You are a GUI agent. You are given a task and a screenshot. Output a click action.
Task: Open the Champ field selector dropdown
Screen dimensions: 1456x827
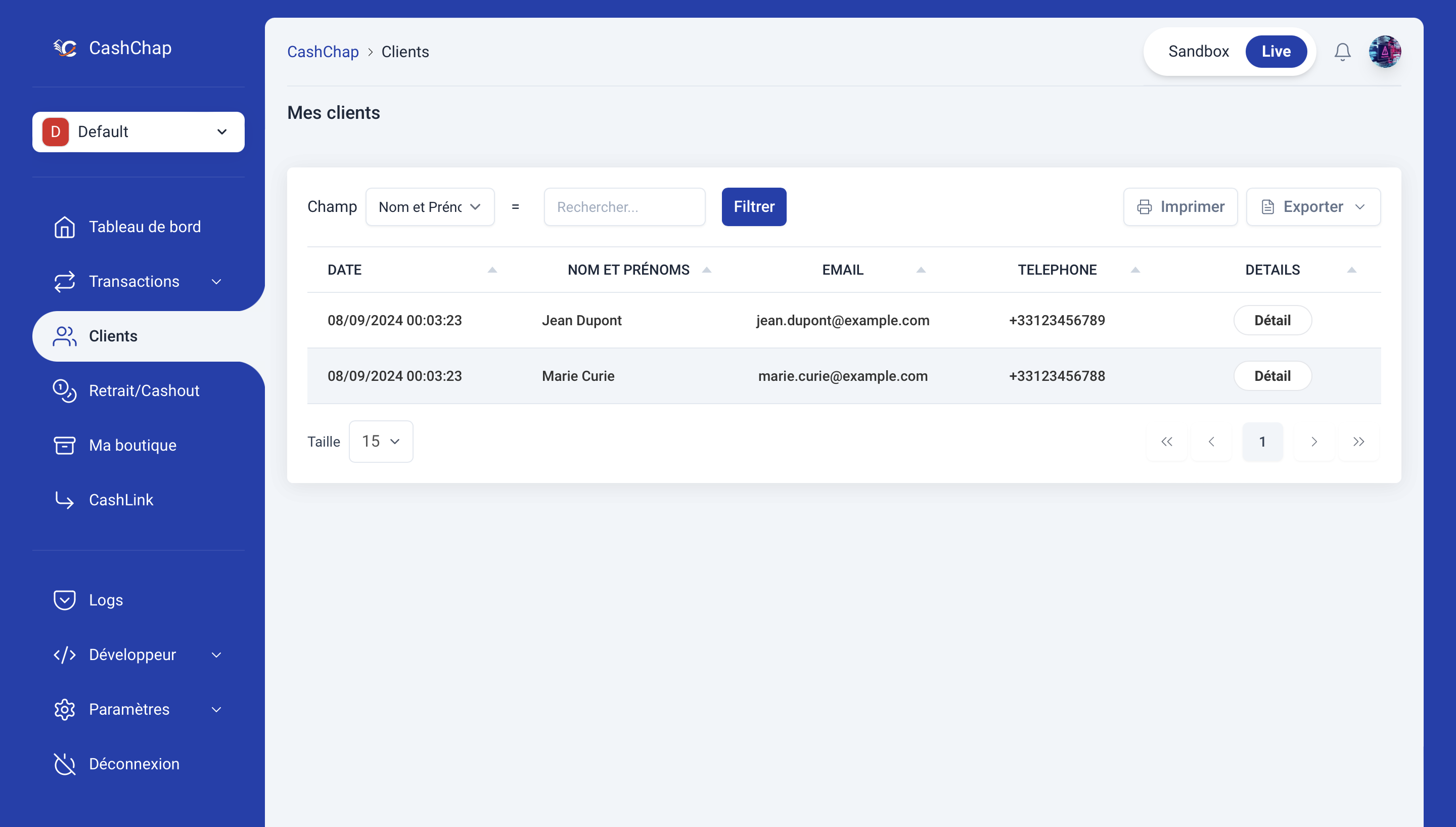[430, 207]
